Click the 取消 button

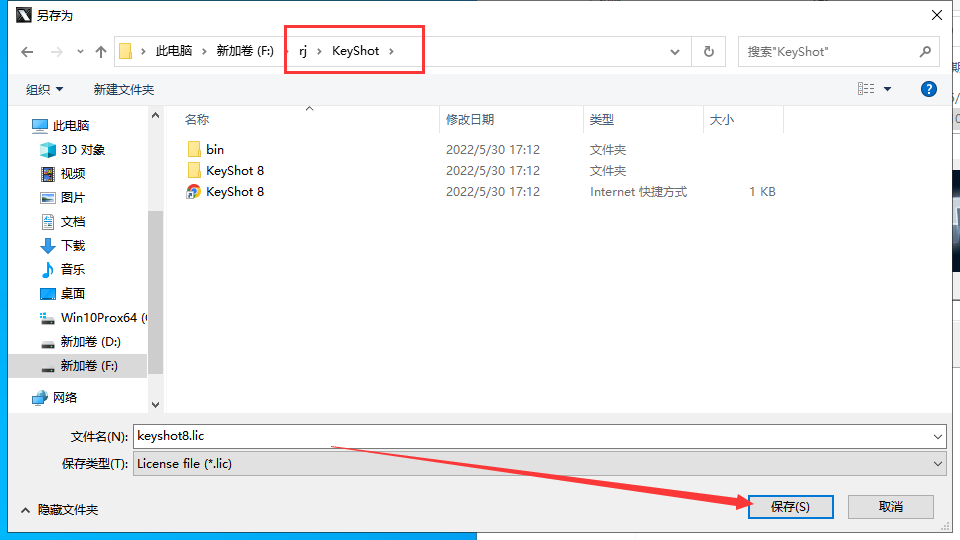(x=891, y=507)
